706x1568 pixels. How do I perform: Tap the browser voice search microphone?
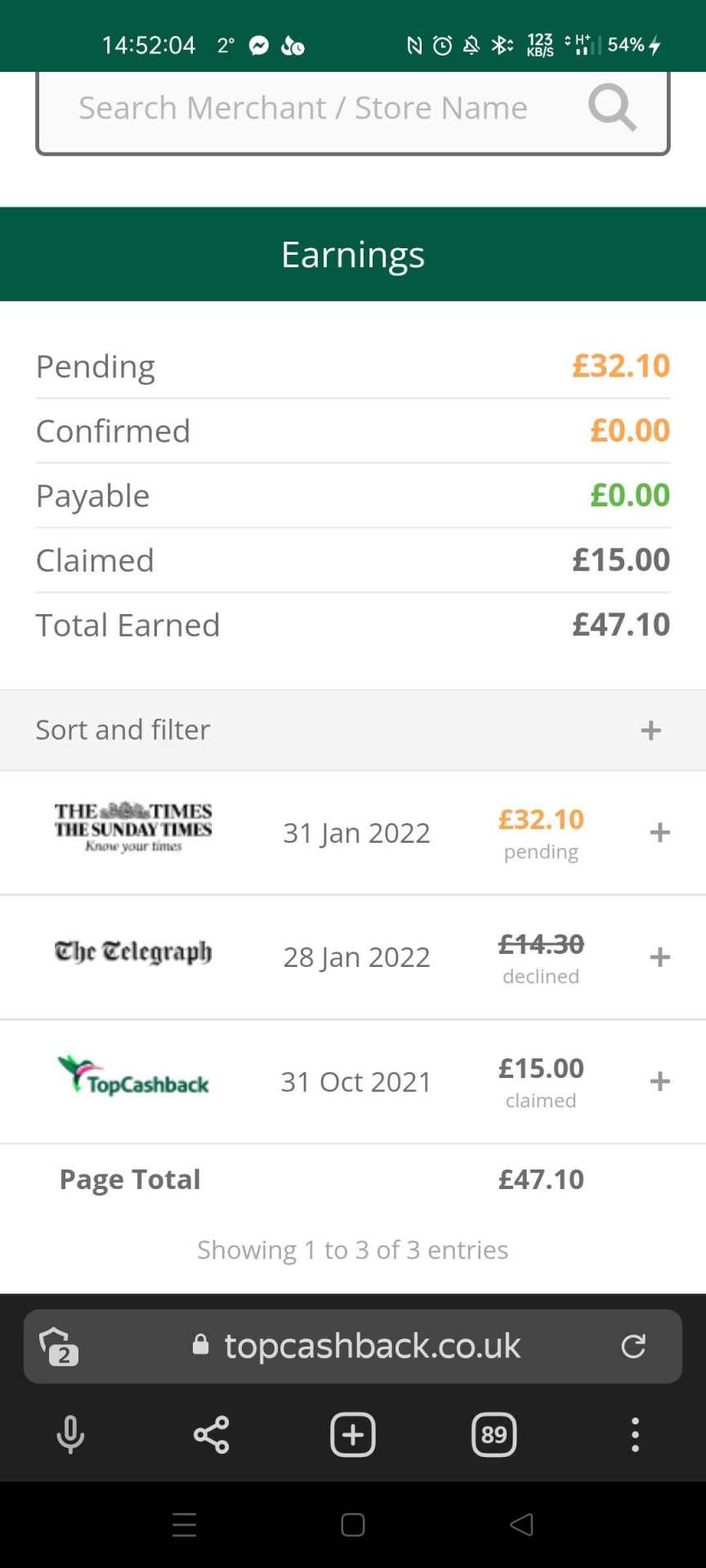70,1435
